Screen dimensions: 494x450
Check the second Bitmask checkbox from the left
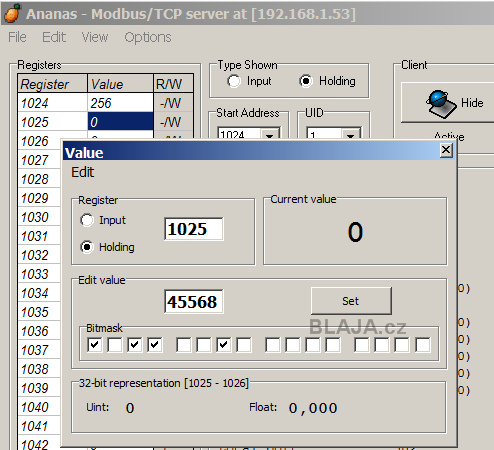pos(115,345)
